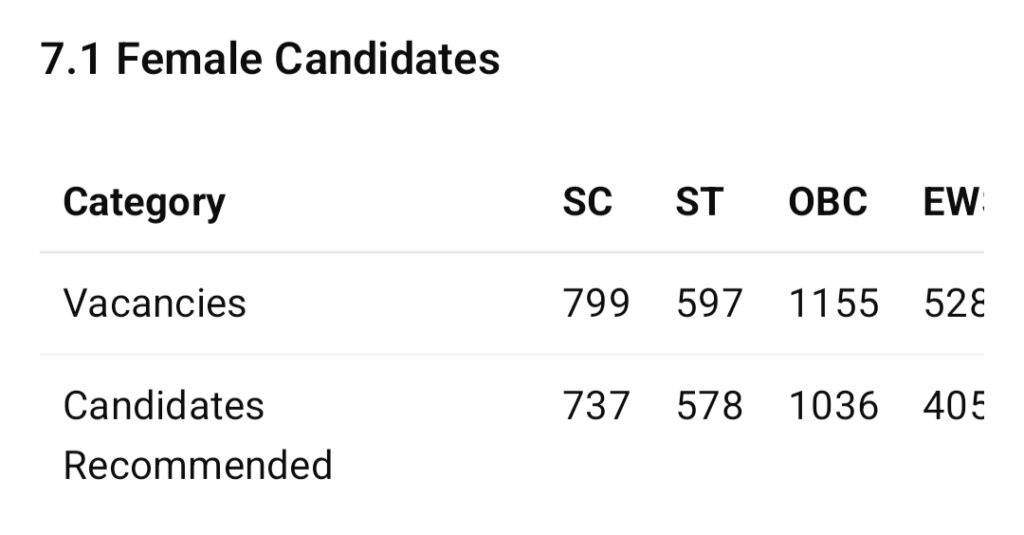Click the 'Female Candidates' heading text
This screenshot has height=535, width=1024.
tap(308, 59)
